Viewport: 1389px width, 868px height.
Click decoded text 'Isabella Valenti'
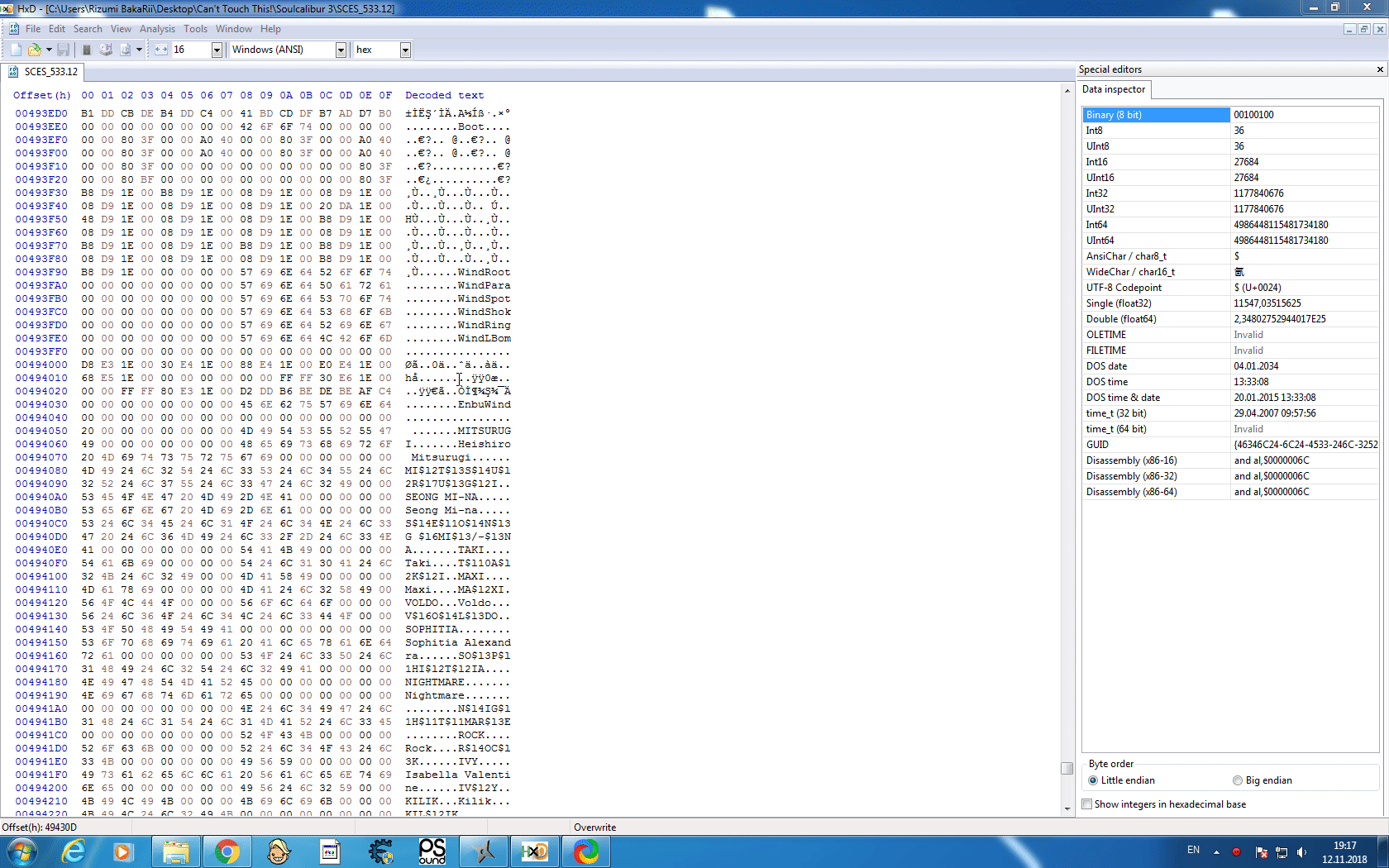(457, 775)
